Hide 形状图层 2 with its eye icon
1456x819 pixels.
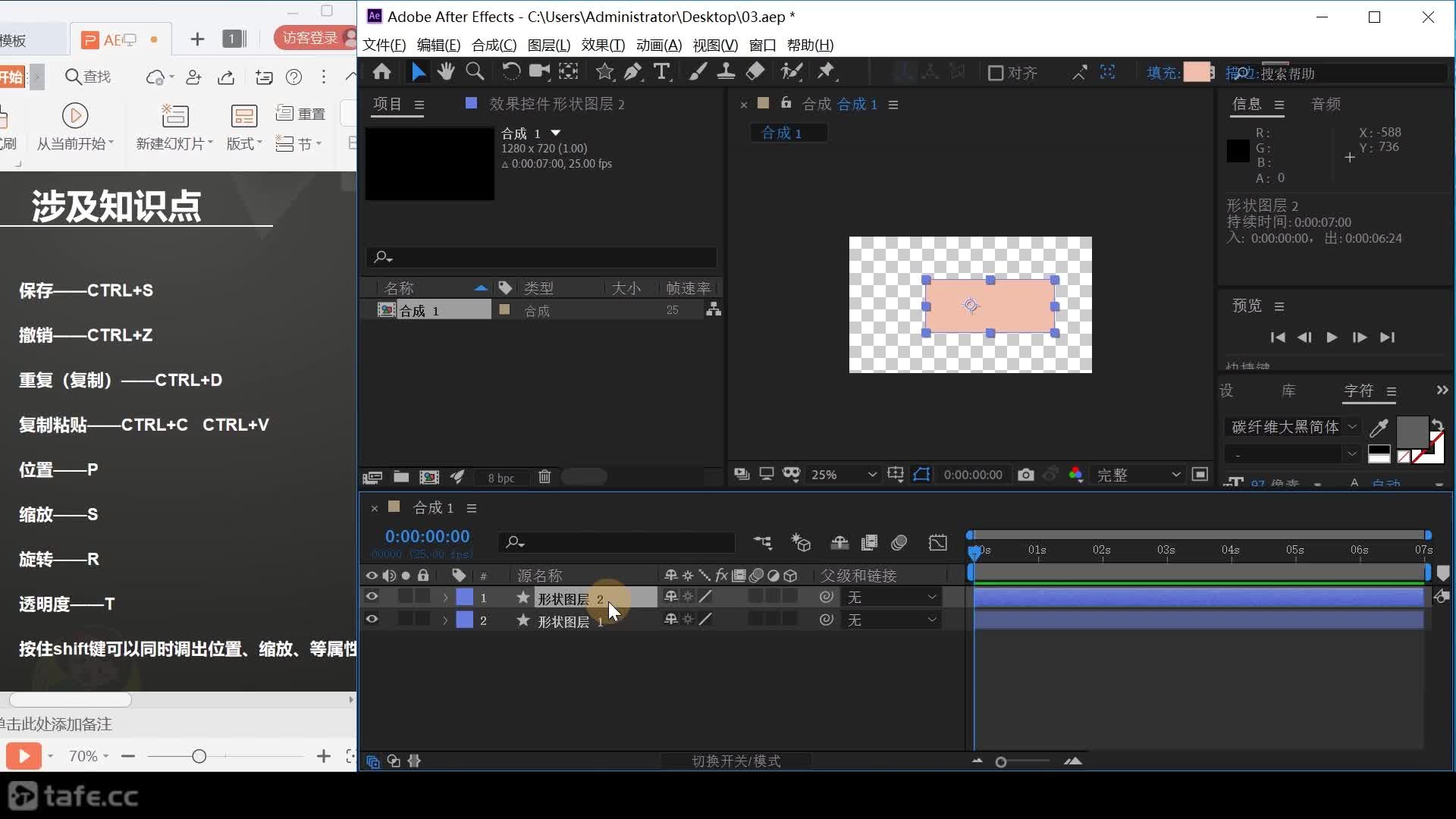click(x=372, y=598)
